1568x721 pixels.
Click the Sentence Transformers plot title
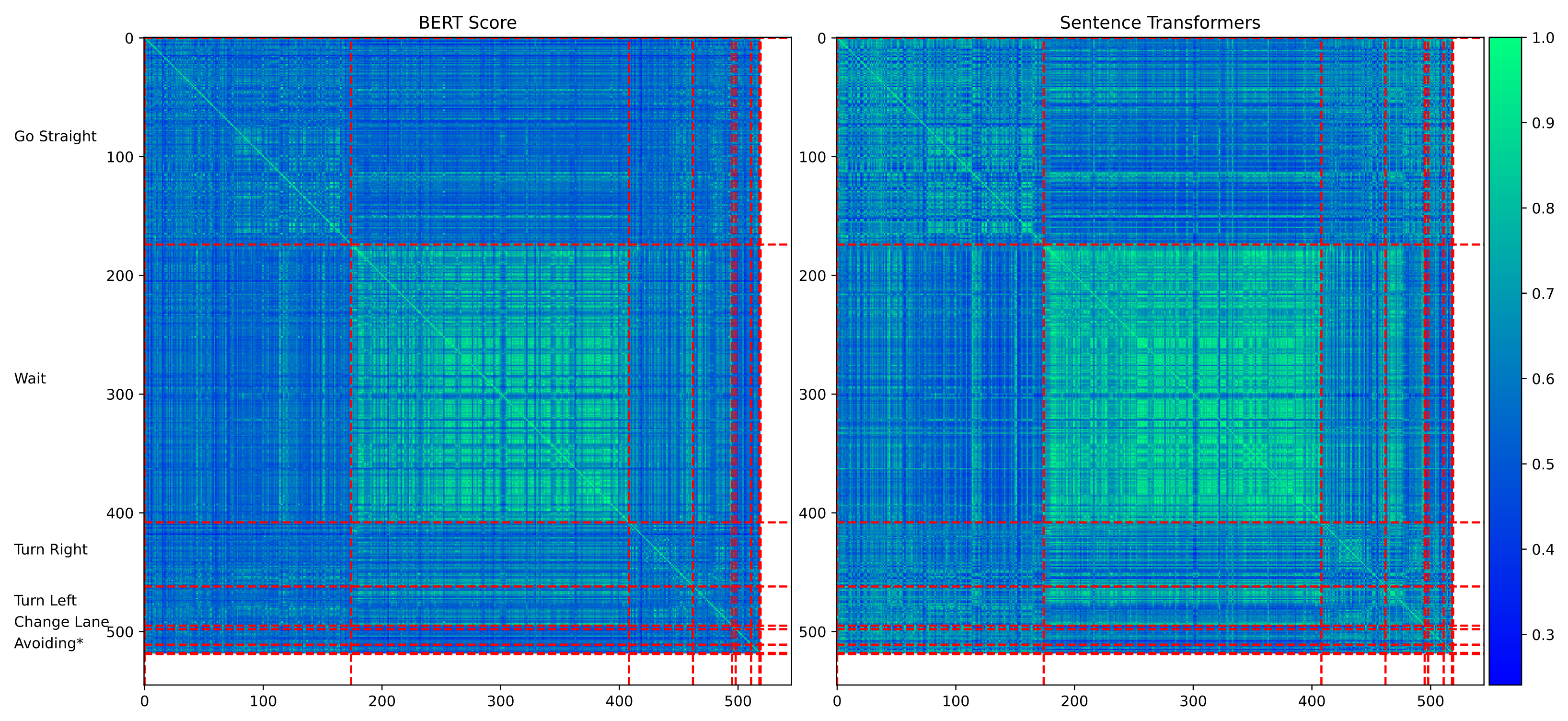[x=1160, y=23]
